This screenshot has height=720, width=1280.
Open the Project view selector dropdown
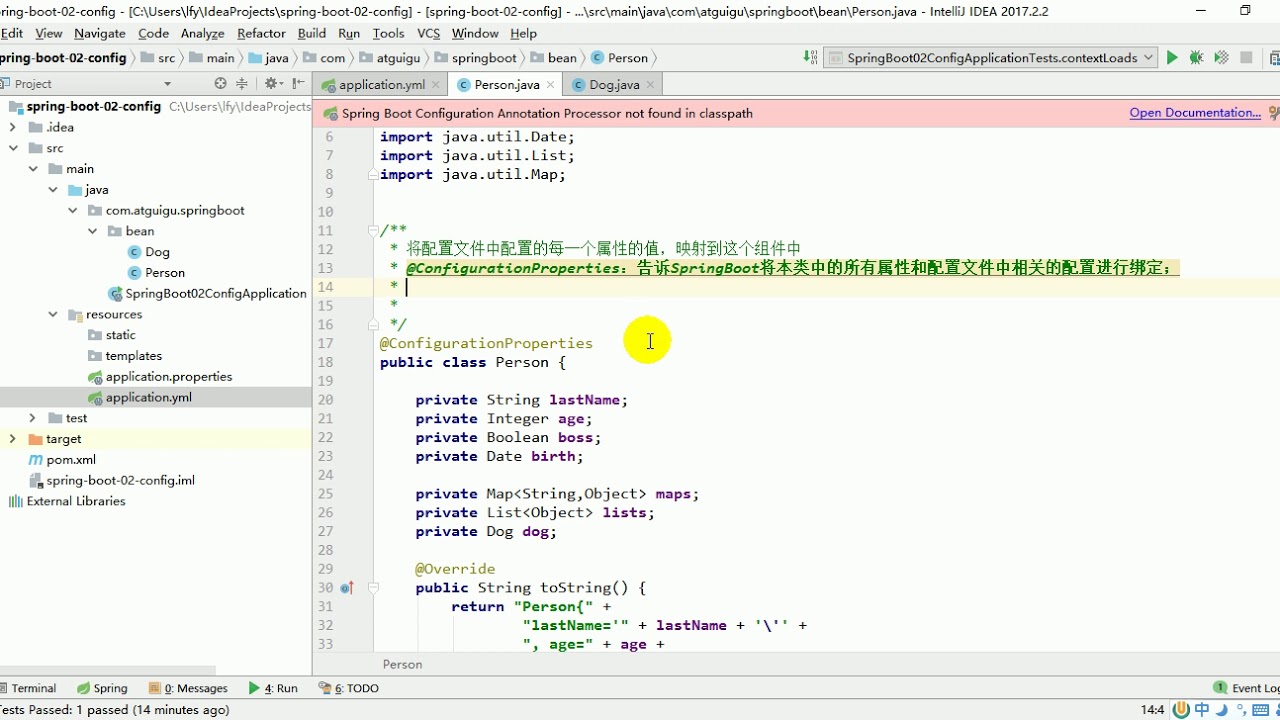(x=167, y=84)
